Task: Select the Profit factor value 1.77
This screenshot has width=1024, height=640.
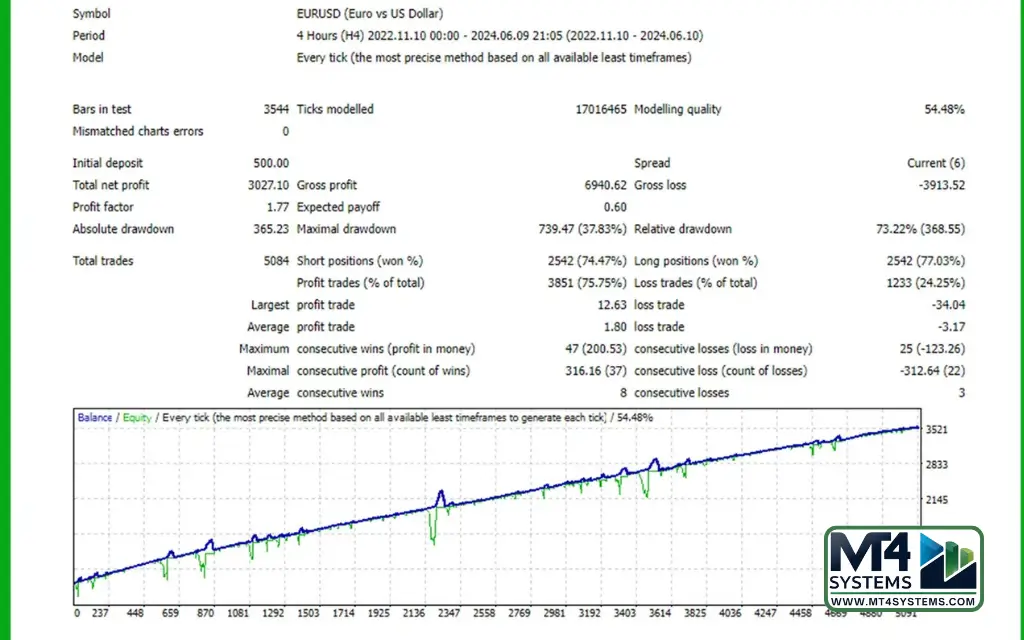Action: [x=278, y=207]
